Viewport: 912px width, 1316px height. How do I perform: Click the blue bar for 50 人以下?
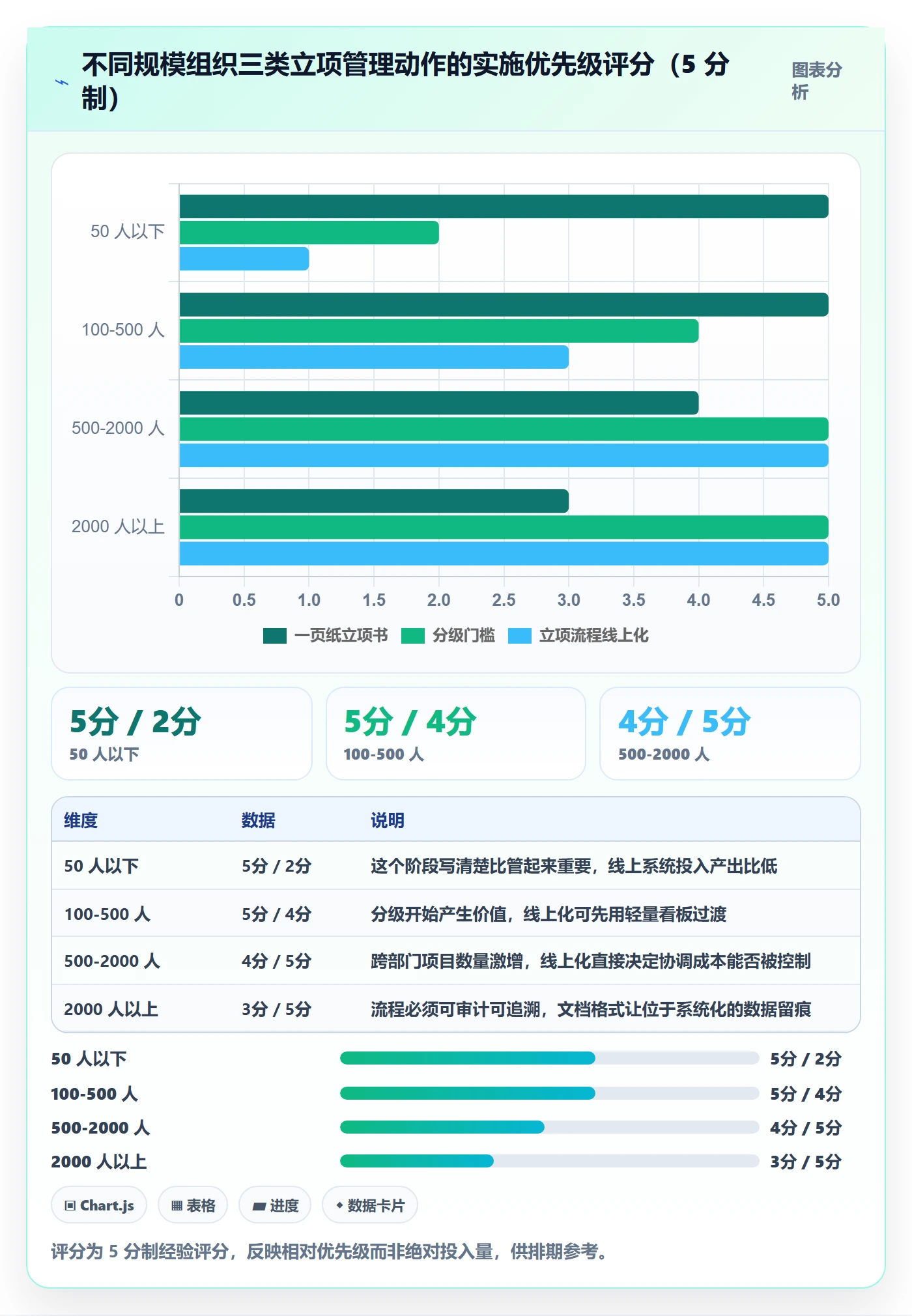click(x=244, y=259)
